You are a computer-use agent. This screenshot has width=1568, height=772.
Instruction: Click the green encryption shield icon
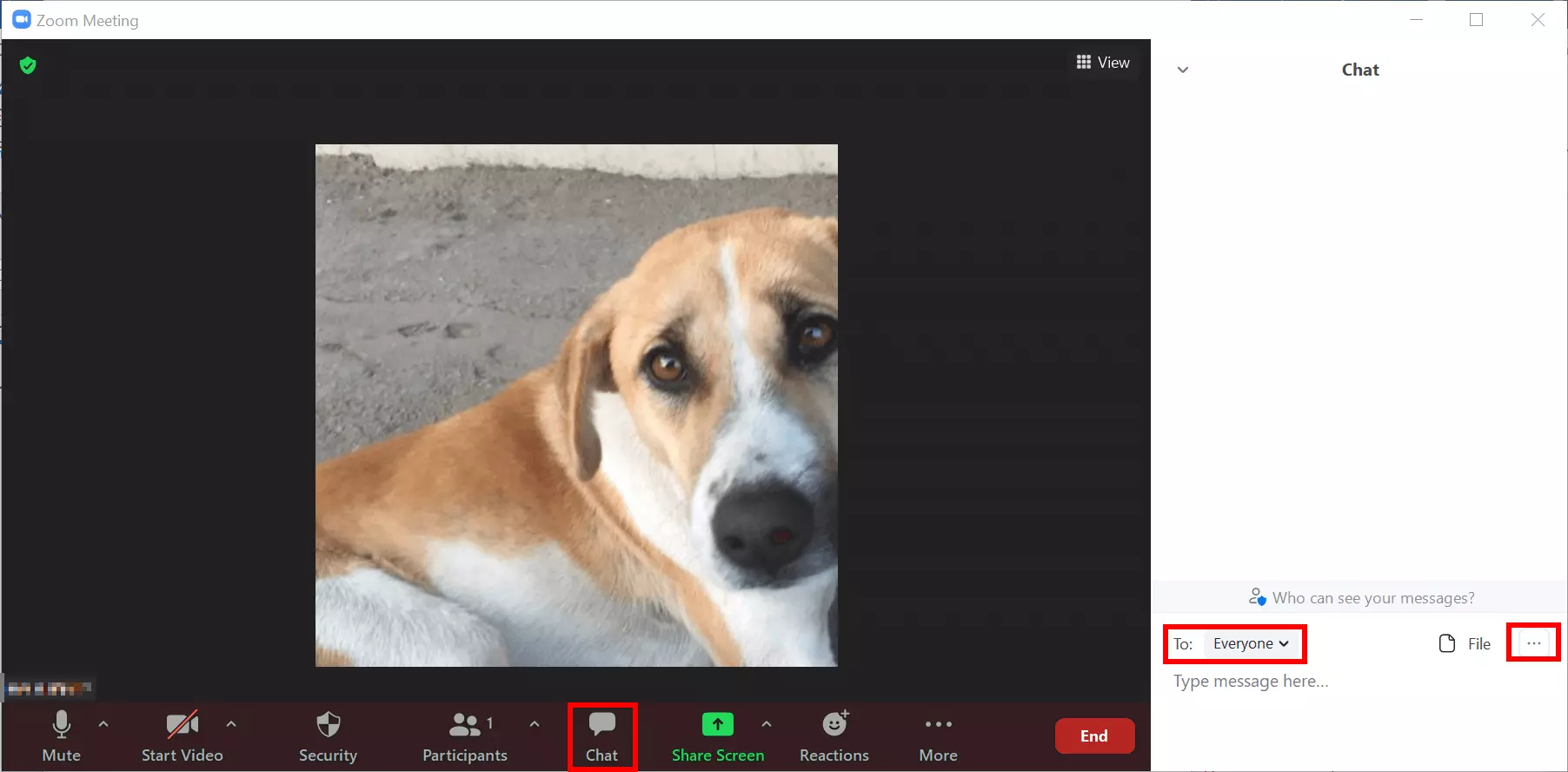click(28, 65)
